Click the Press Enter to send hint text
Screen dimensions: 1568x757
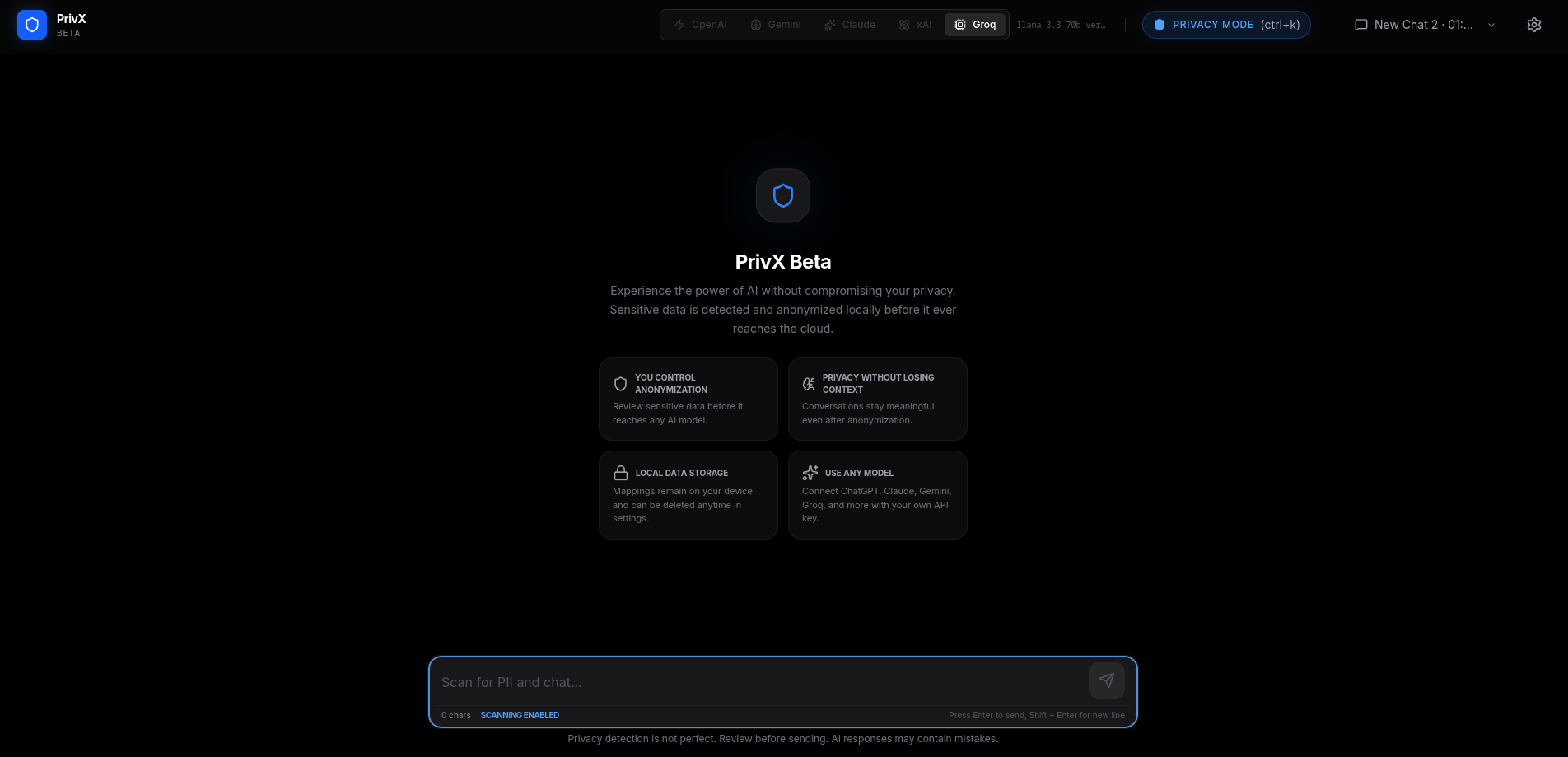[1037, 715]
